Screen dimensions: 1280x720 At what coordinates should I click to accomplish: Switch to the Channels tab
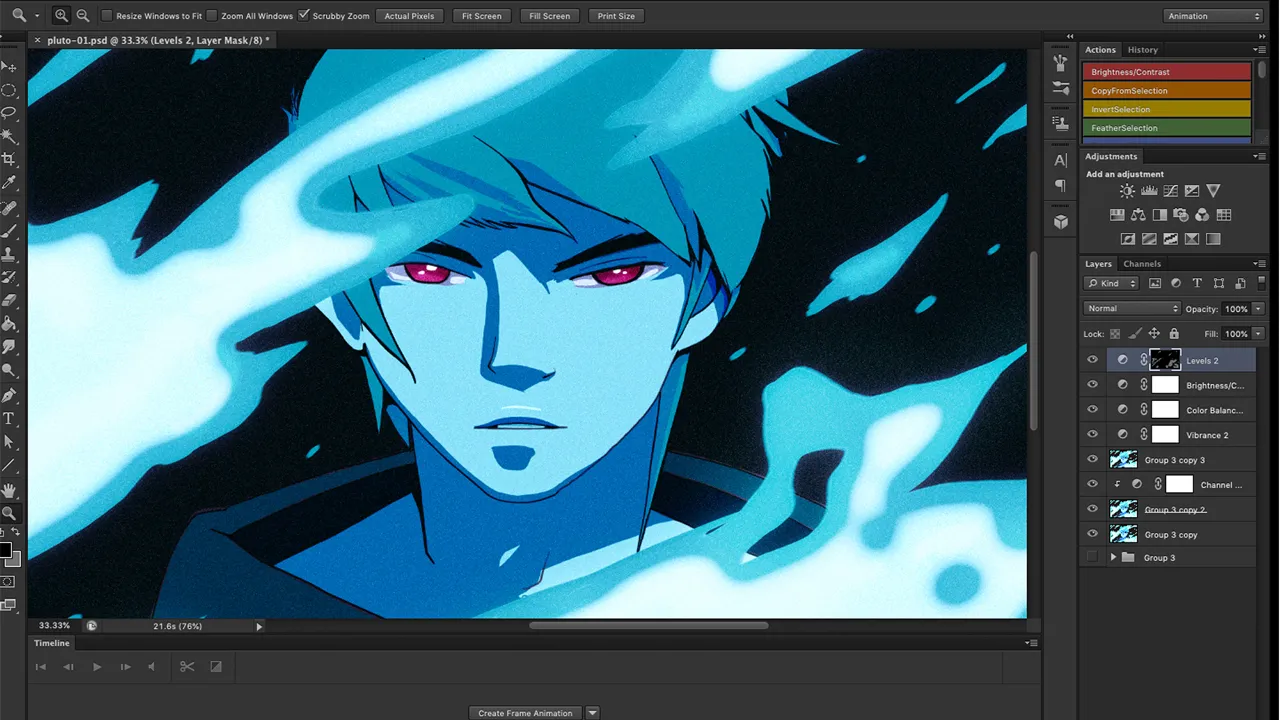click(x=1142, y=264)
